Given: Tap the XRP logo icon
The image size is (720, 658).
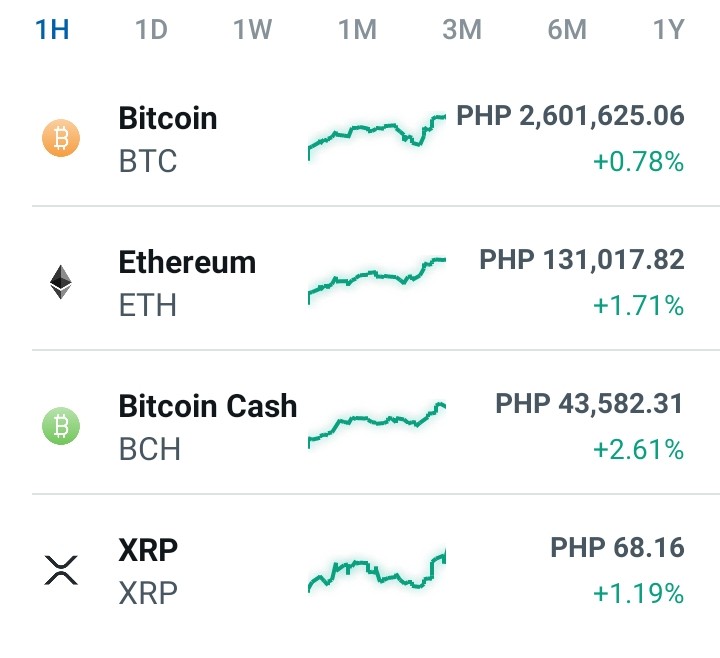Looking at the screenshot, I should [x=61, y=570].
